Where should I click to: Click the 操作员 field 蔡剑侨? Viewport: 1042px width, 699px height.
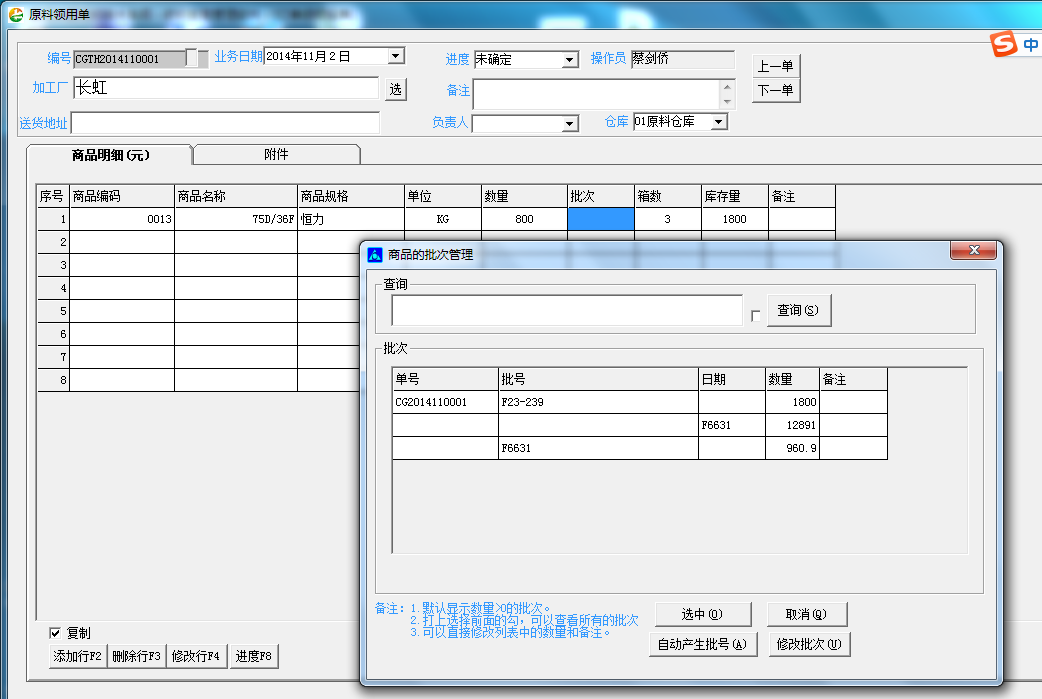click(682, 59)
